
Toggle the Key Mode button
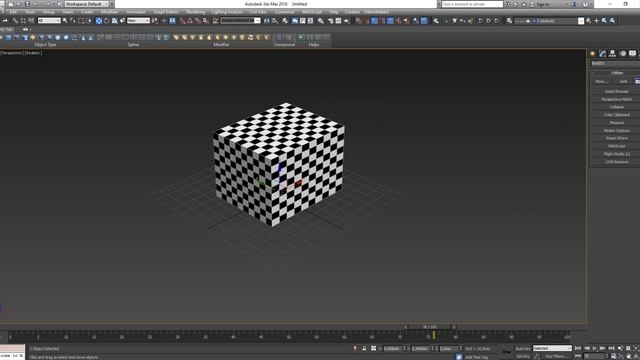pos(578,356)
